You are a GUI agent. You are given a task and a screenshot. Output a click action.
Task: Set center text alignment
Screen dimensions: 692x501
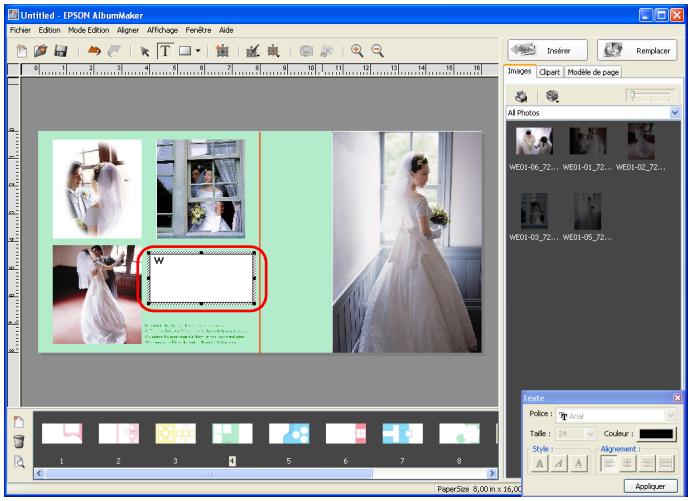coord(628,463)
